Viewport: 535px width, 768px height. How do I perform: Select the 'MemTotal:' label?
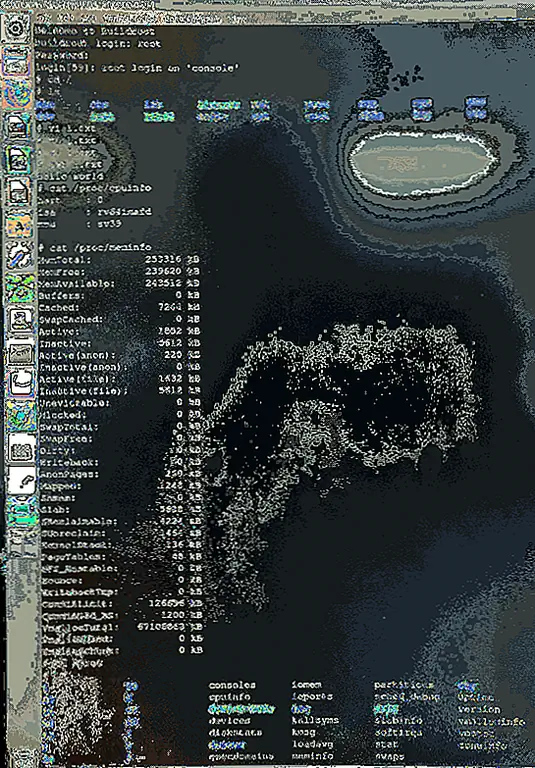tap(65, 260)
